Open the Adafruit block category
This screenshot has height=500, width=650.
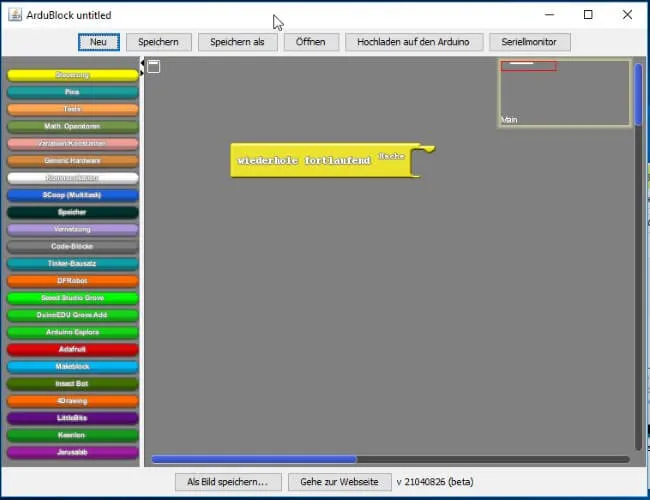coord(73,349)
